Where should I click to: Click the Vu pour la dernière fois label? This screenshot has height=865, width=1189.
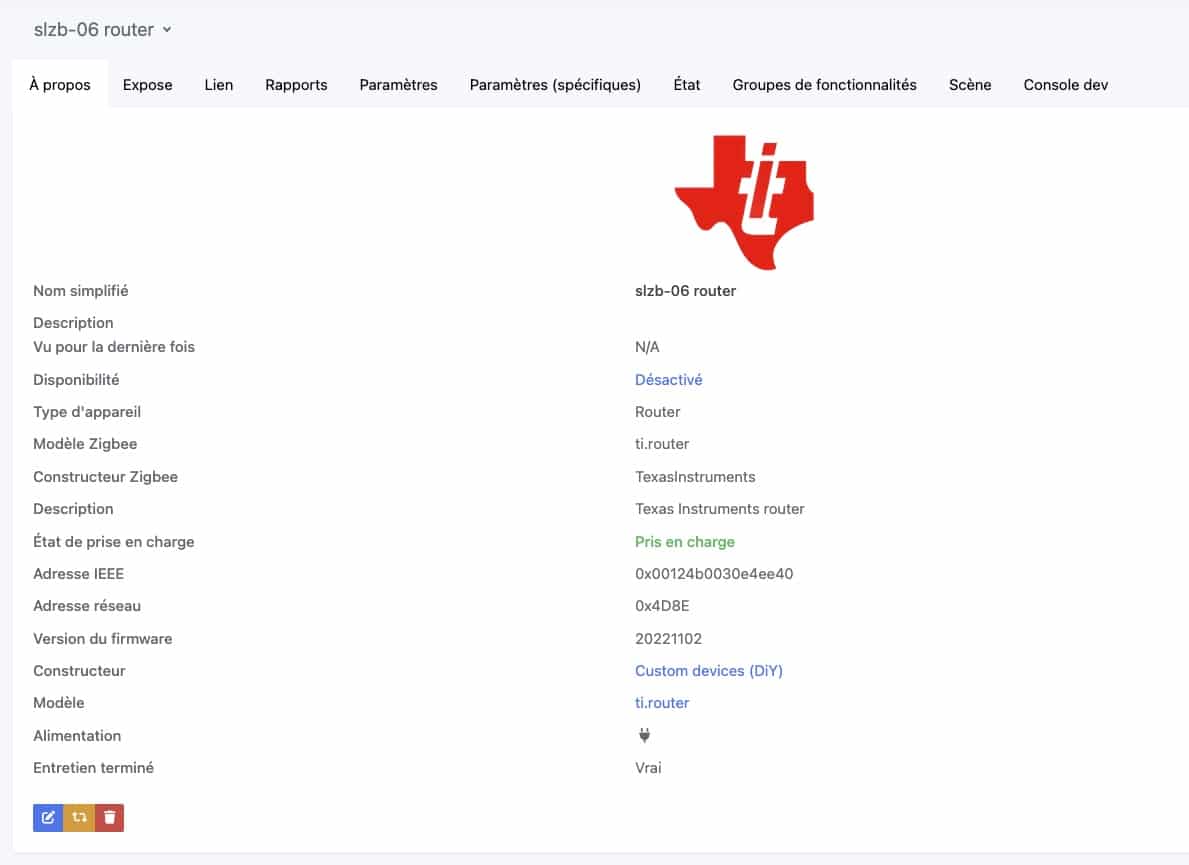tap(114, 347)
